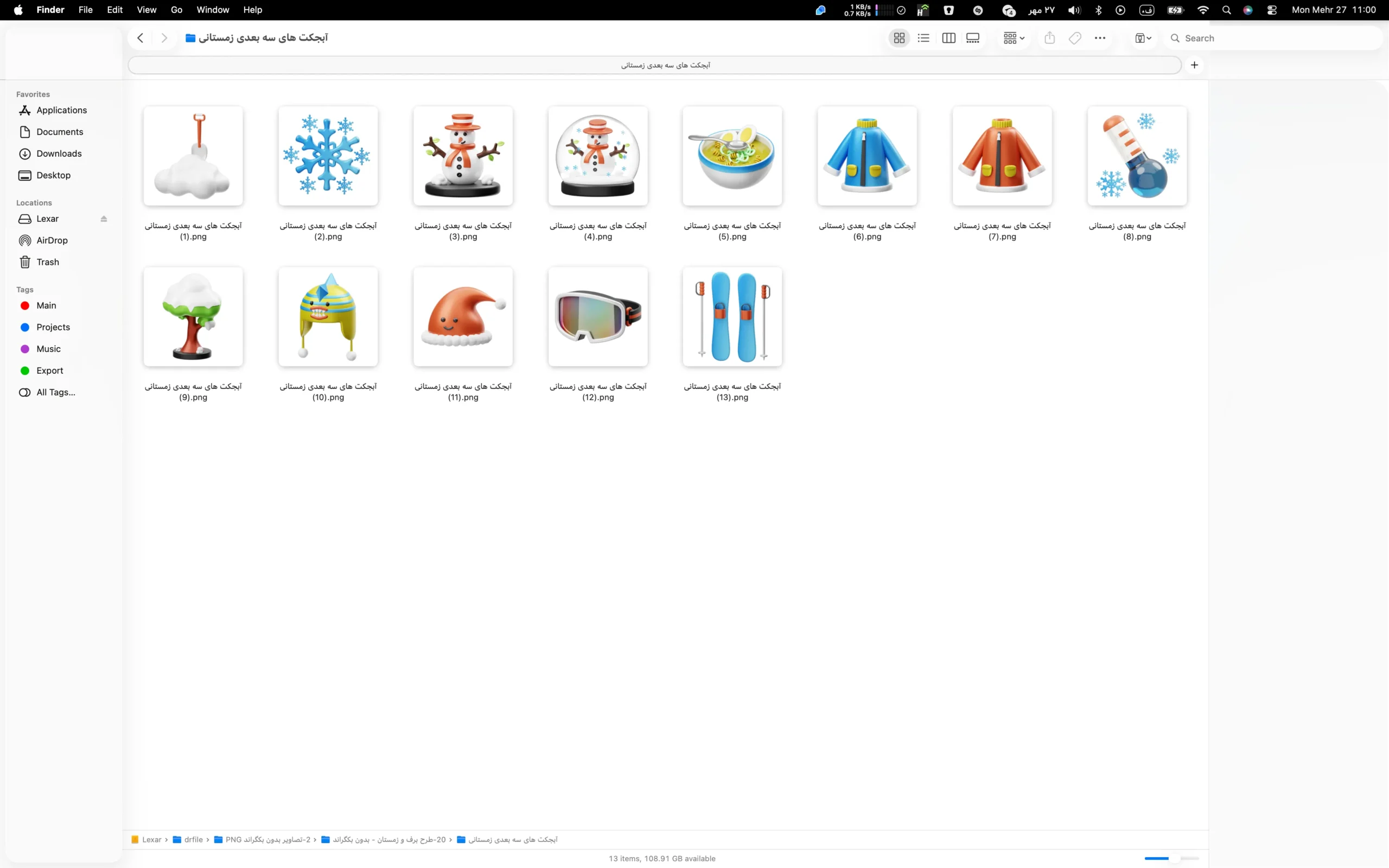Viewport: 1389px width, 868px height.
Task: Open the File menu
Action: click(x=86, y=10)
